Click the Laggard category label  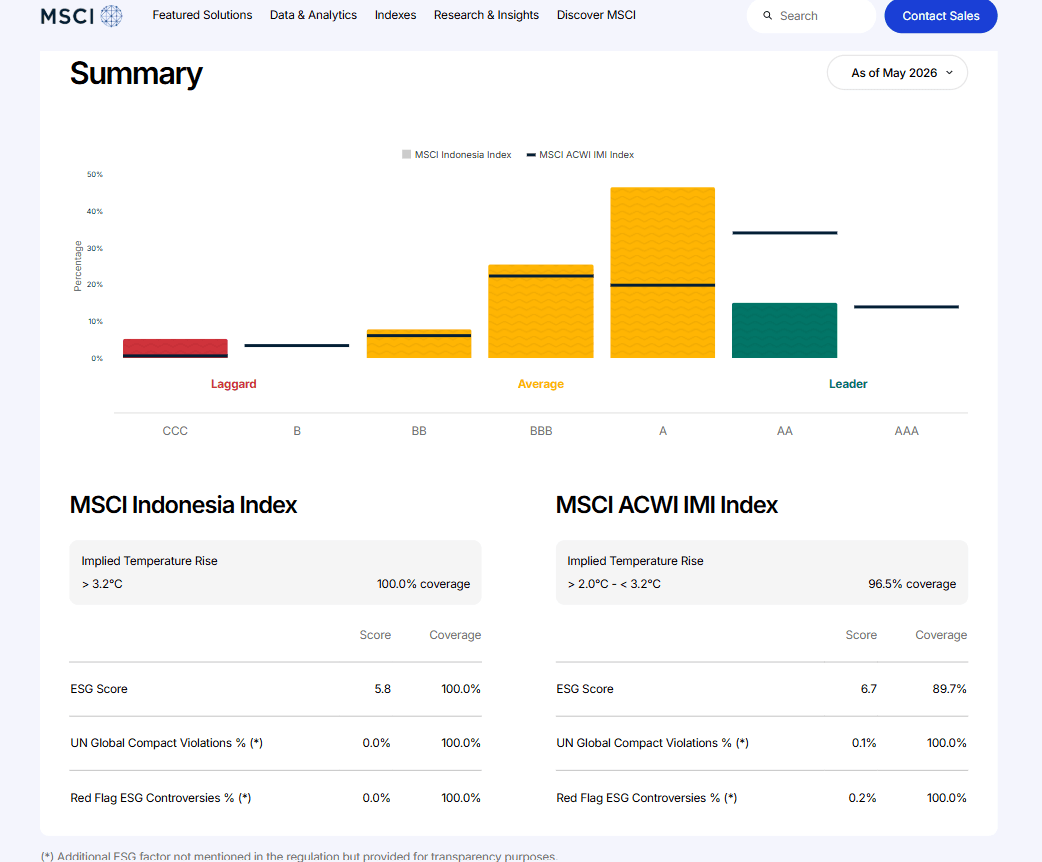click(233, 383)
